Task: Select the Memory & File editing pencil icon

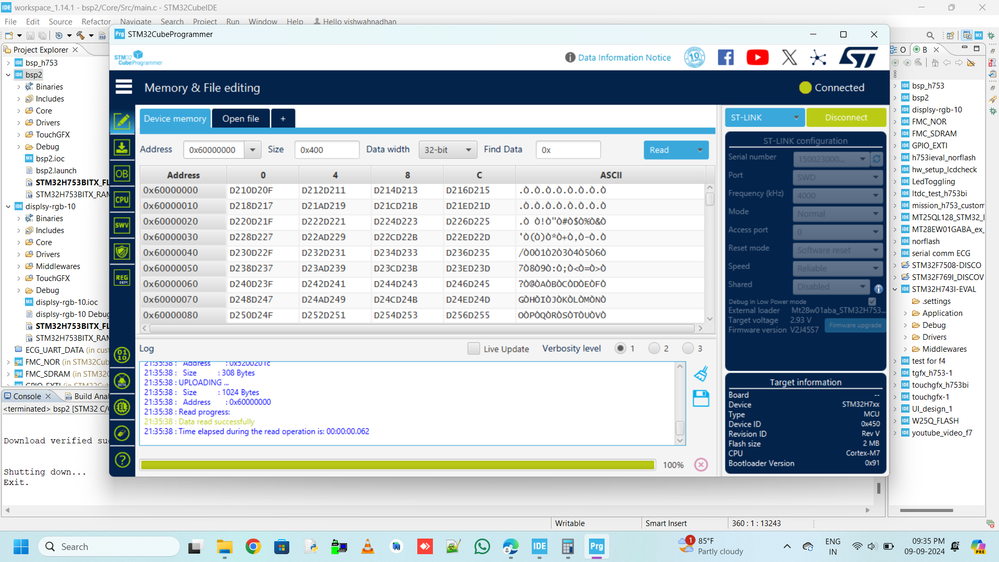Action: point(122,121)
